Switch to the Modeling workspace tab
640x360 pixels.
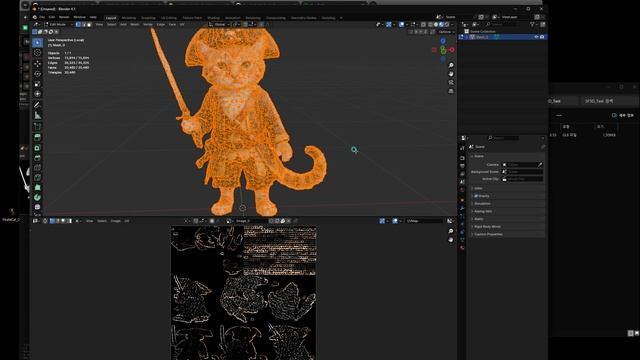click(x=129, y=18)
